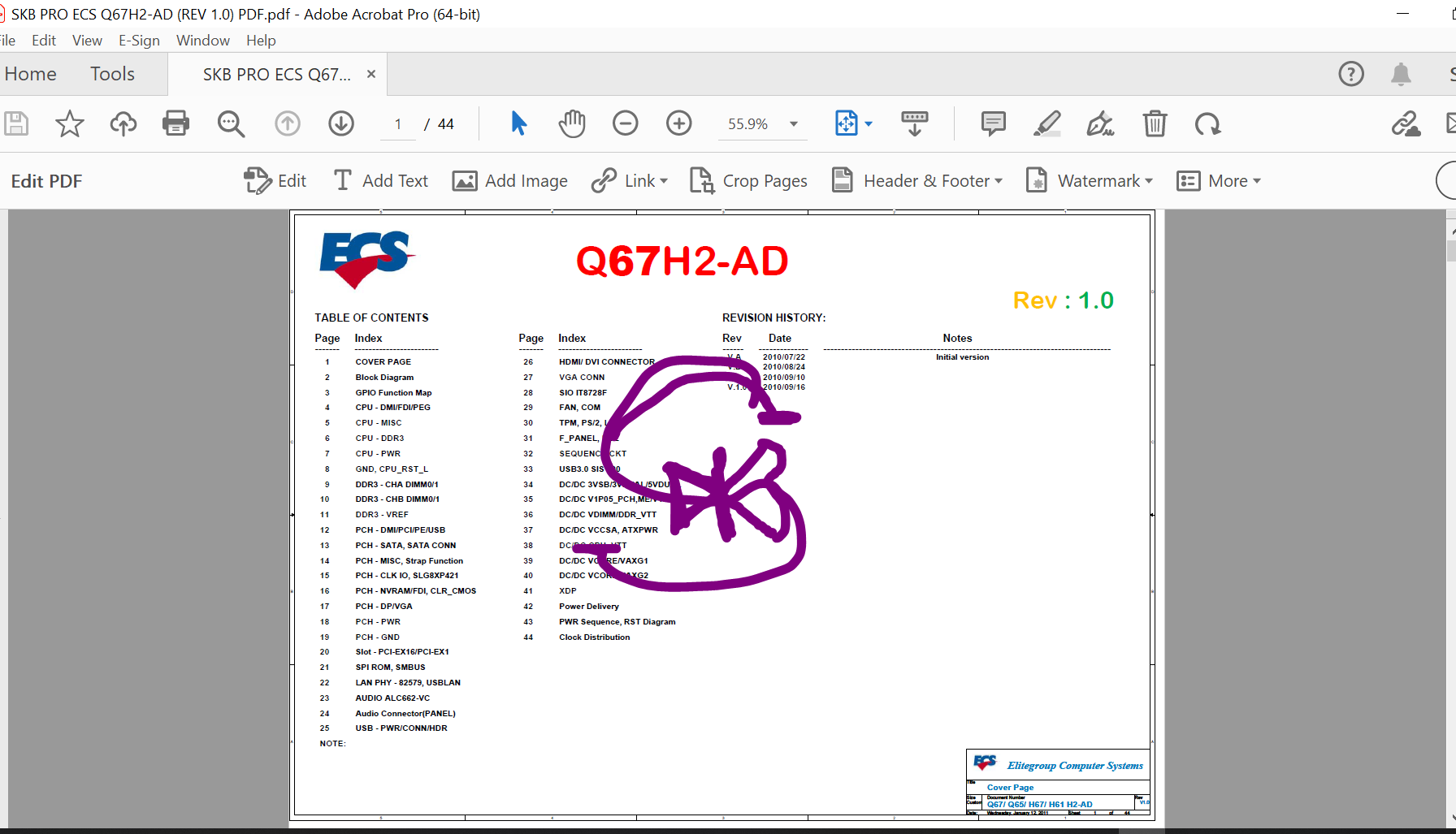Screen dimensions: 1456x834
Task: Go to previous page with up arrow
Action: [288, 123]
